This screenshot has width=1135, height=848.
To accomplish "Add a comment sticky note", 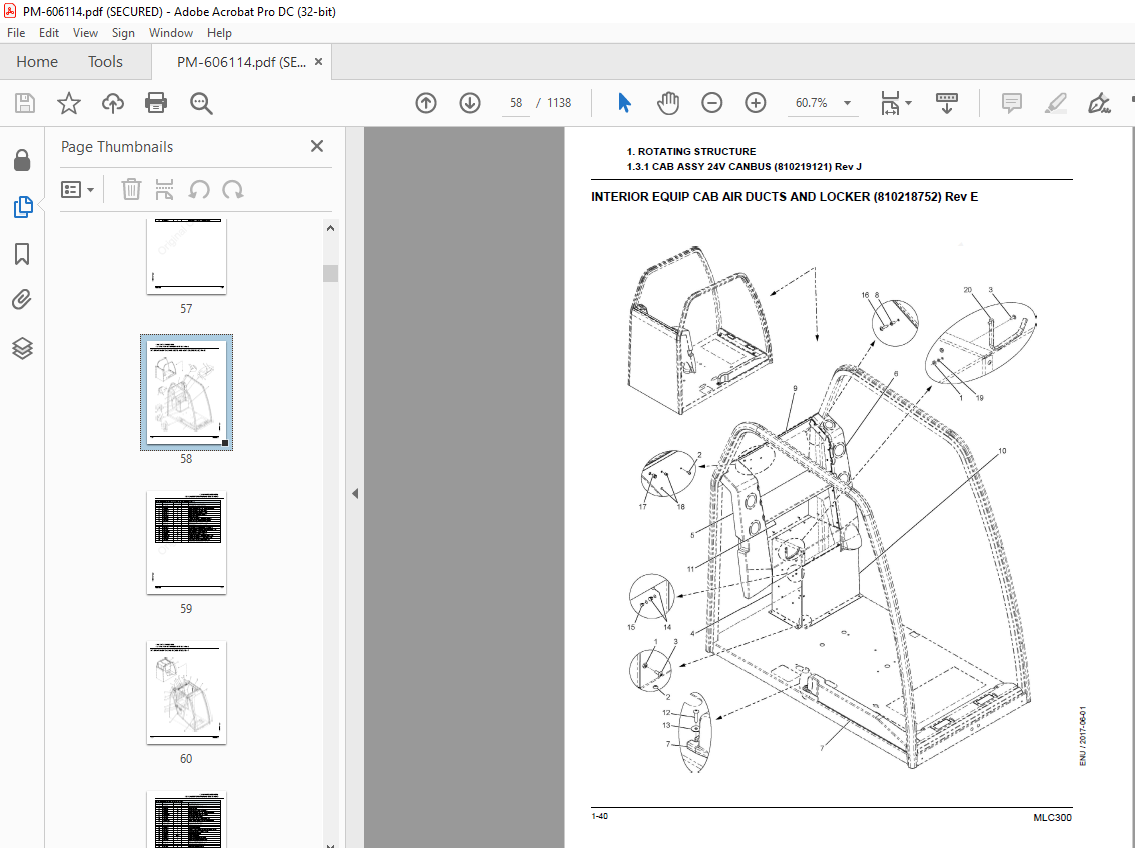I will click(1011, 103).
